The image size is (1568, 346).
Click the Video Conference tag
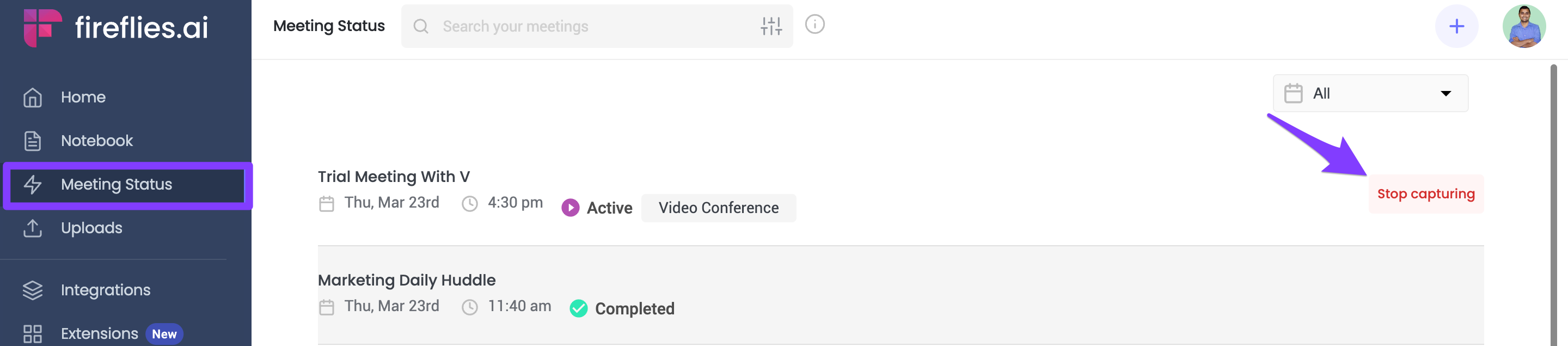[718, 208]
